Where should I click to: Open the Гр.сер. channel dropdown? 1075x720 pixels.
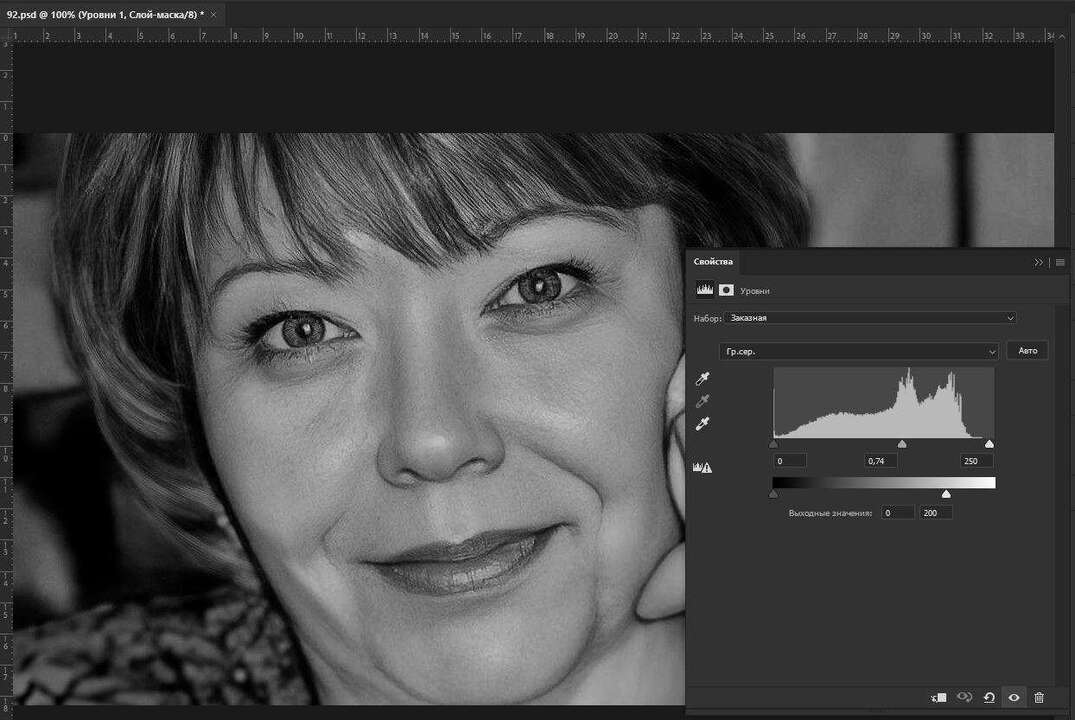858,351
